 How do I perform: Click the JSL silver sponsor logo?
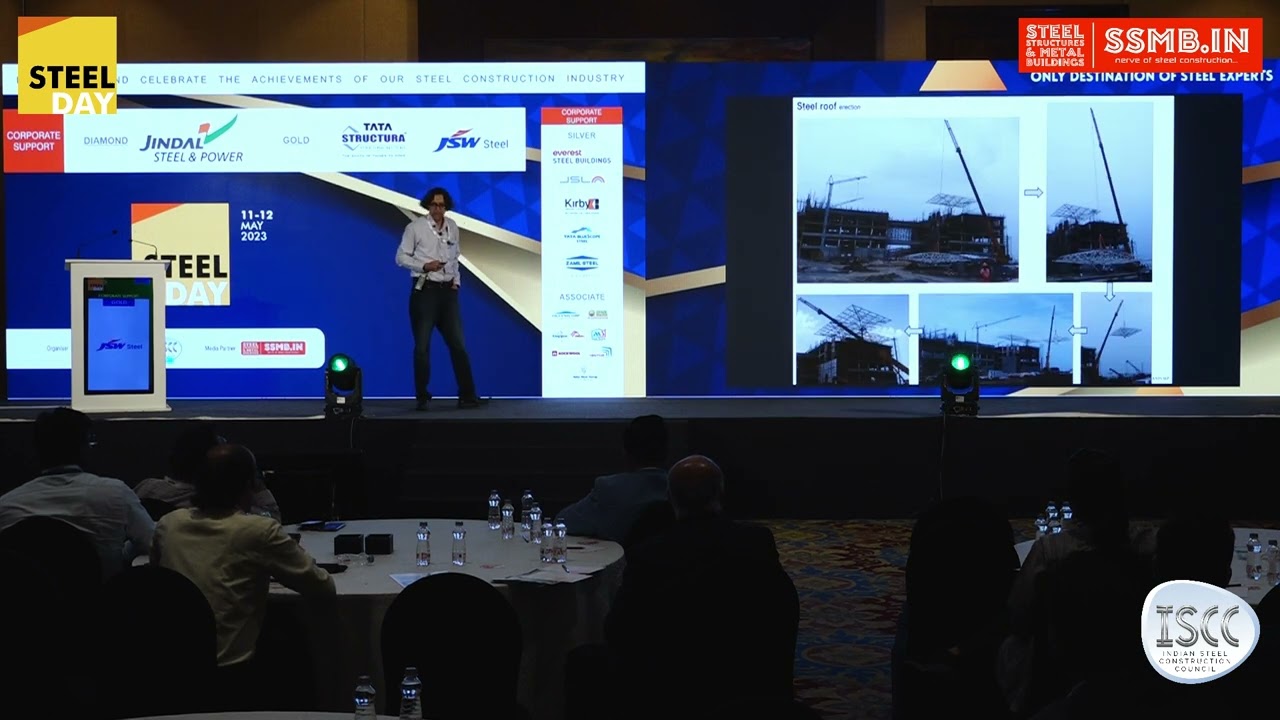coord(582,180)
